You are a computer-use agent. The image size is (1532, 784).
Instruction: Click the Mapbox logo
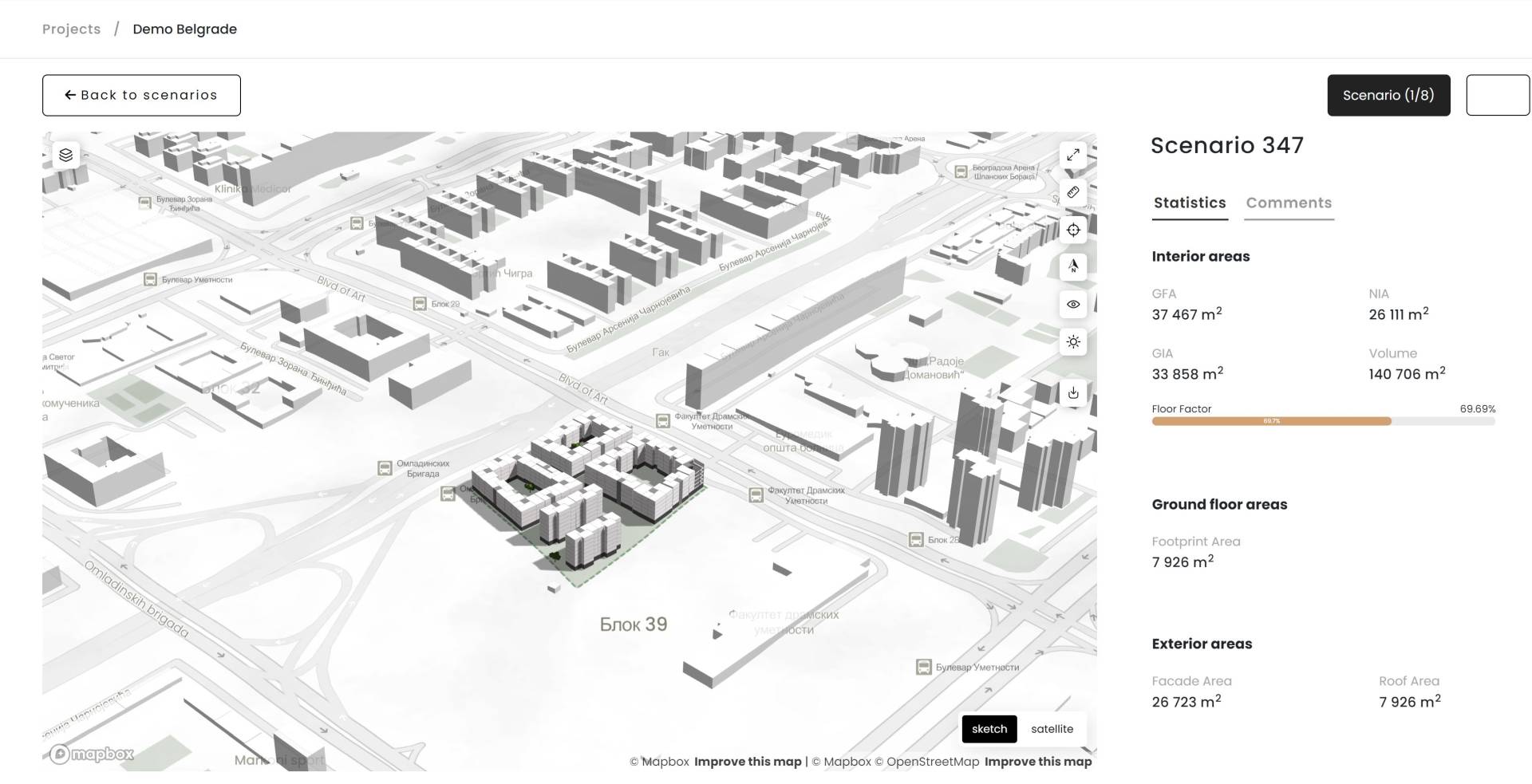click(92, 754)
